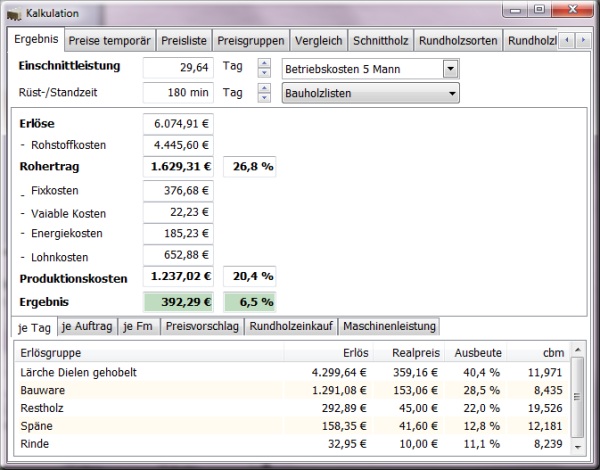Click the Lohnkosten field 652,88 €
This screenshot has width=600, height=470.
pyautogui.click(x=178, y=255)
